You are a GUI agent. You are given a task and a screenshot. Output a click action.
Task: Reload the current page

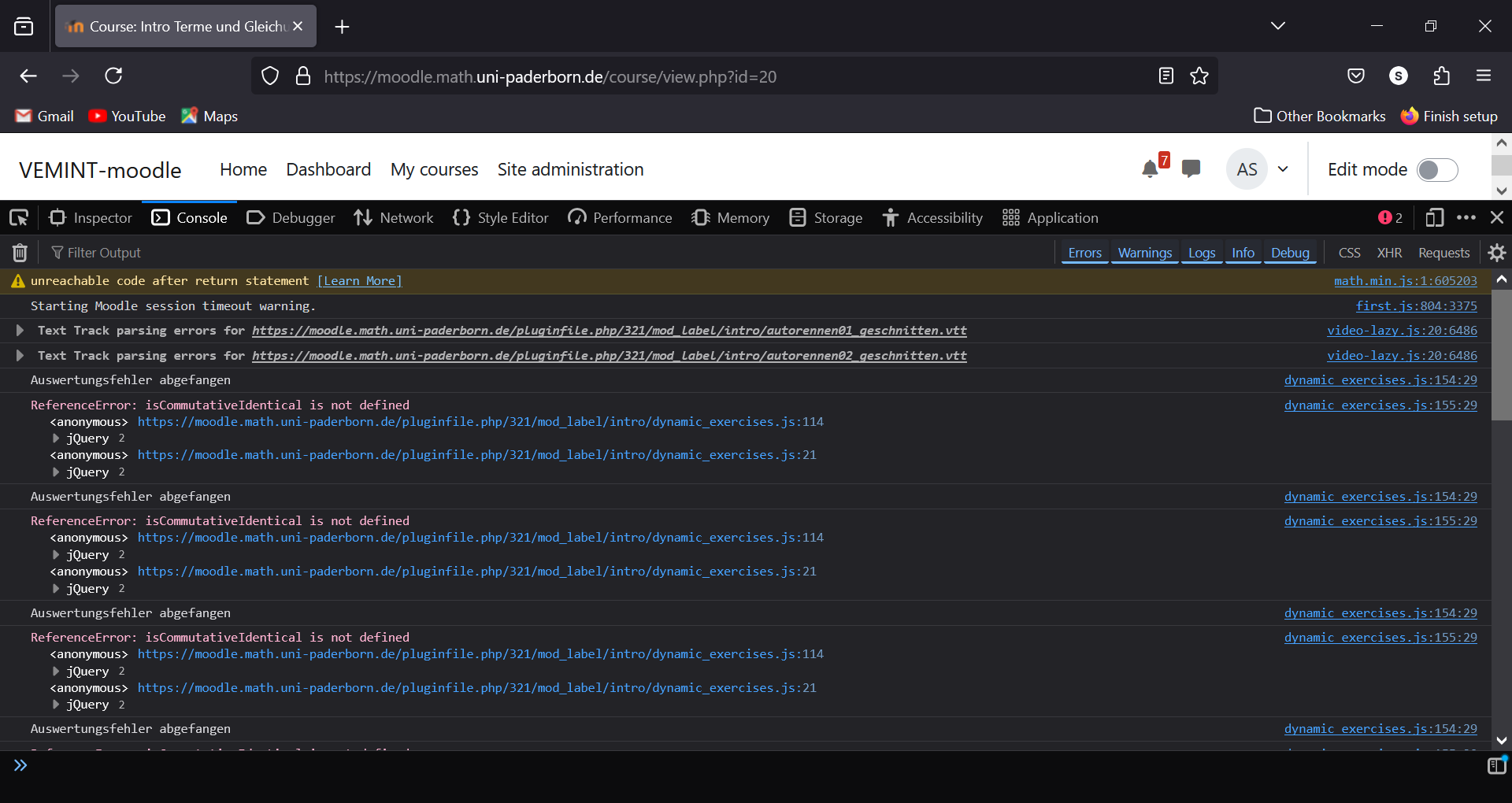pyautogui.click(x=113, y=76)
